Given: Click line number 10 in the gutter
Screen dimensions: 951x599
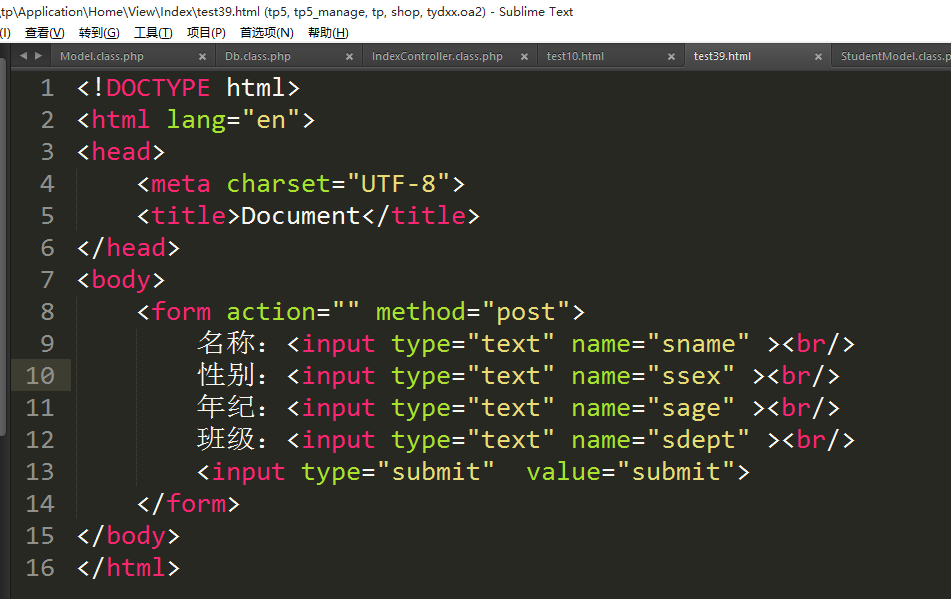Looking at the screenshot, I should (x=40, y=375).
